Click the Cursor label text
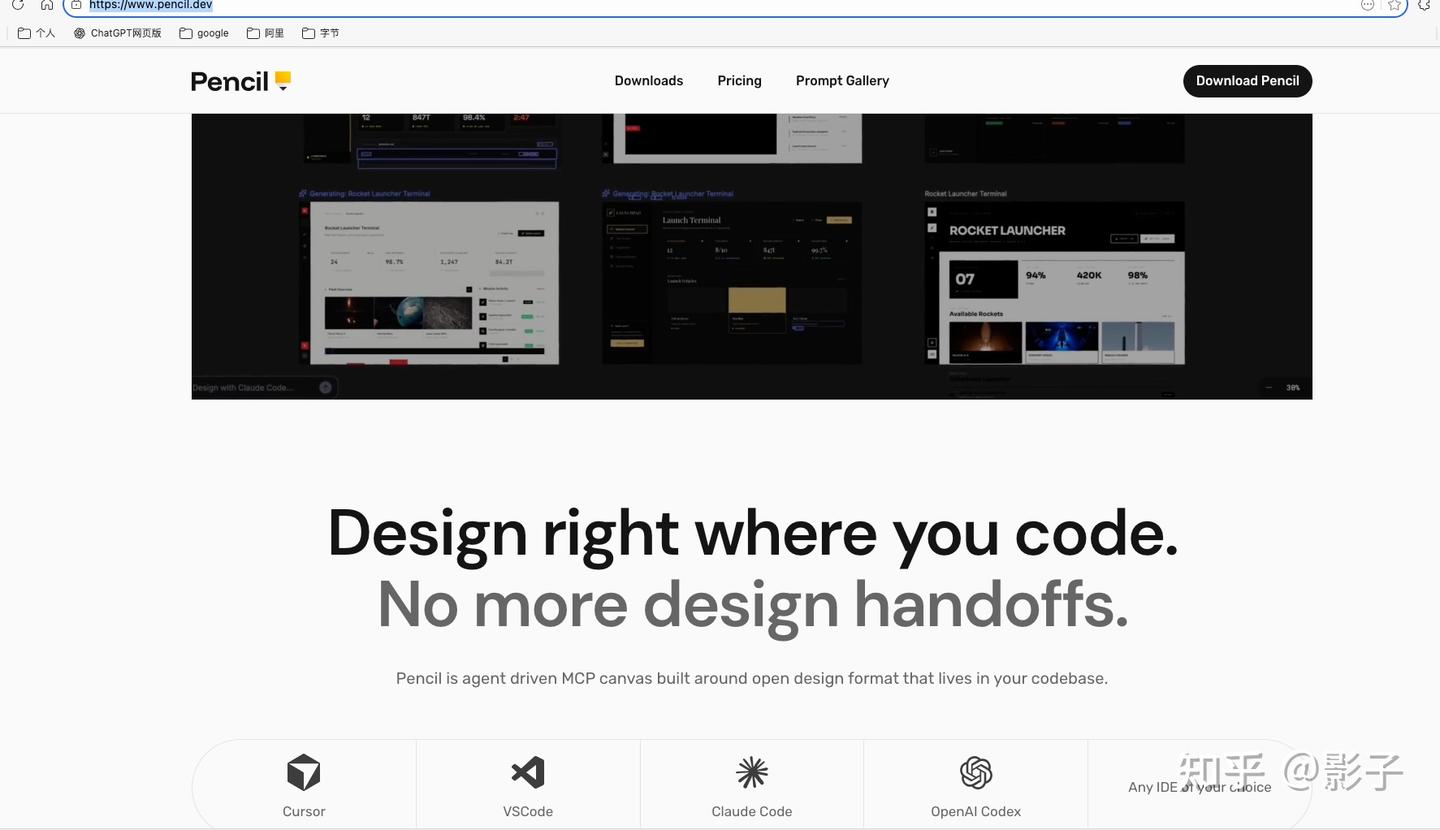 pos(304,812)
